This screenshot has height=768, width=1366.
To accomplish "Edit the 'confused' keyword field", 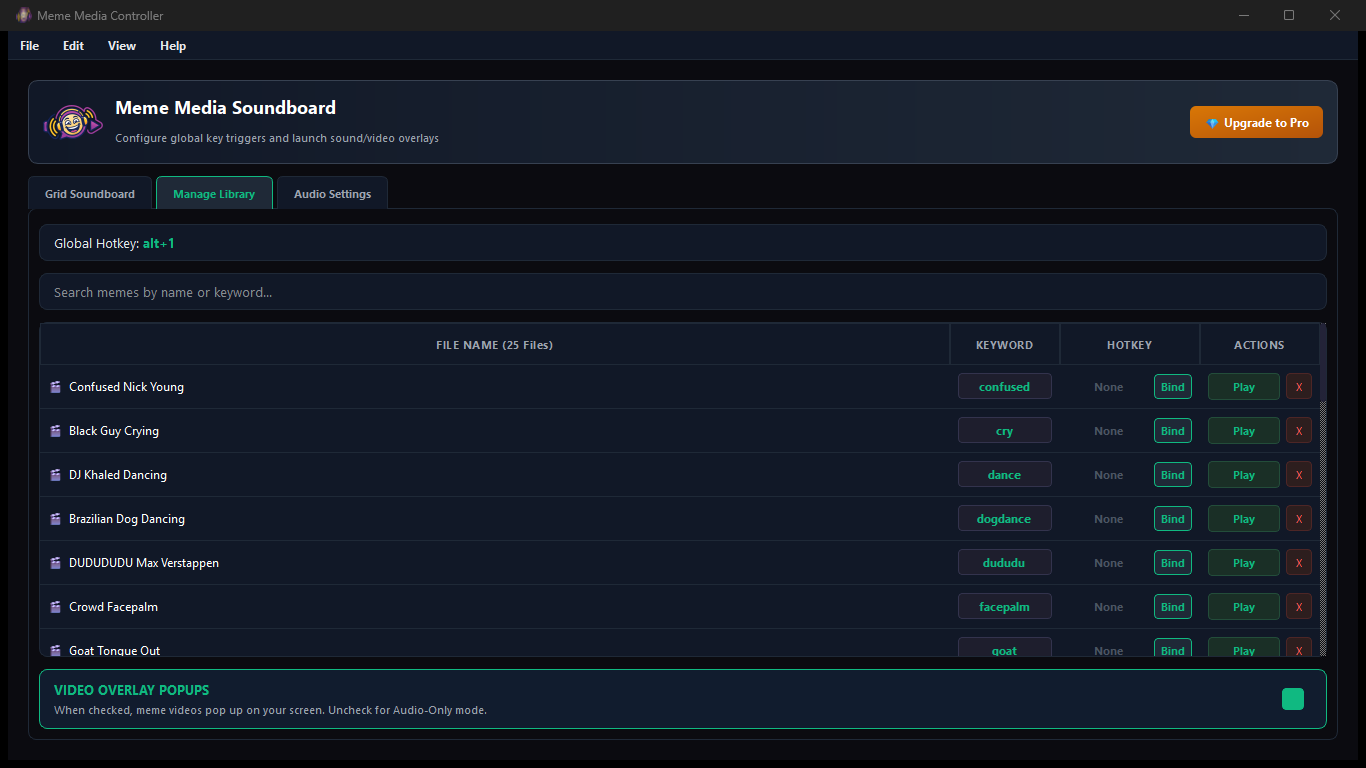I will pos(1005,387).
